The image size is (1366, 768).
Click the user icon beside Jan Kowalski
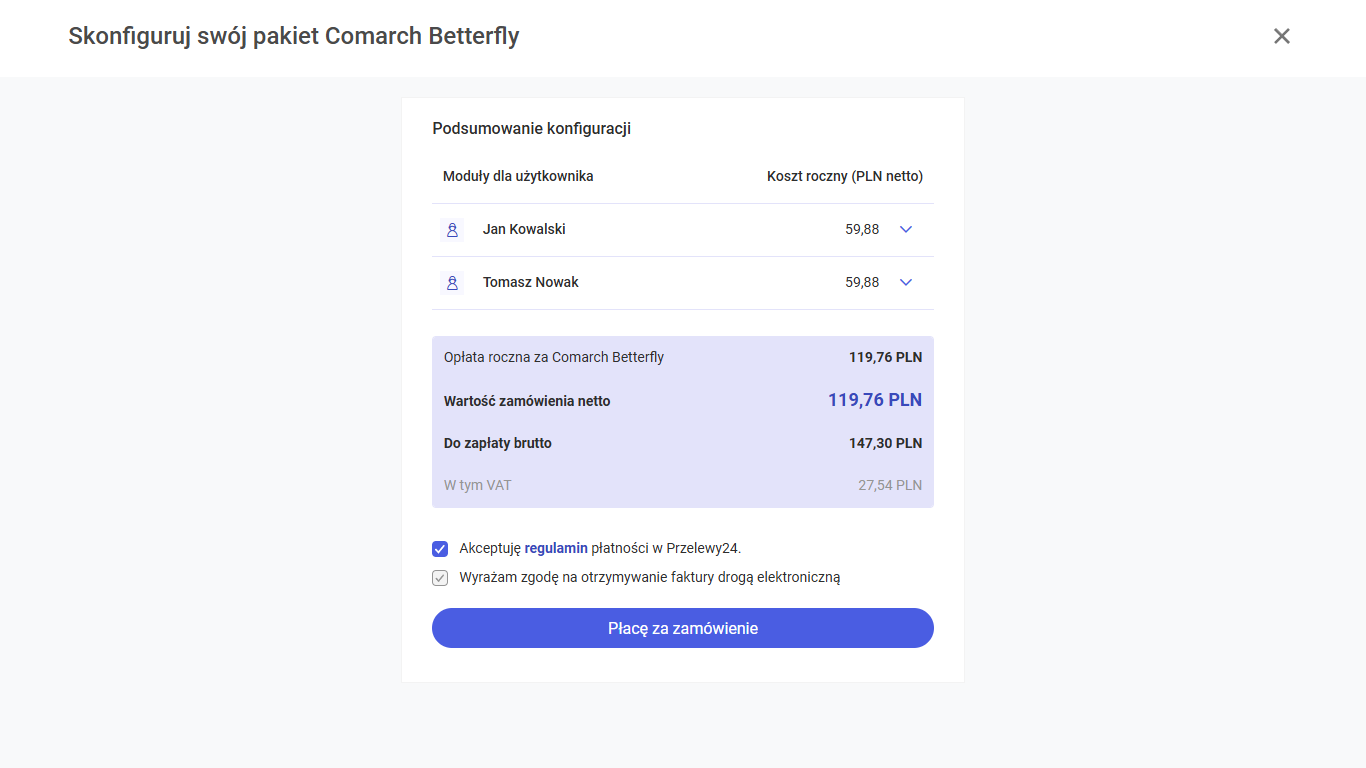[452, 230]
